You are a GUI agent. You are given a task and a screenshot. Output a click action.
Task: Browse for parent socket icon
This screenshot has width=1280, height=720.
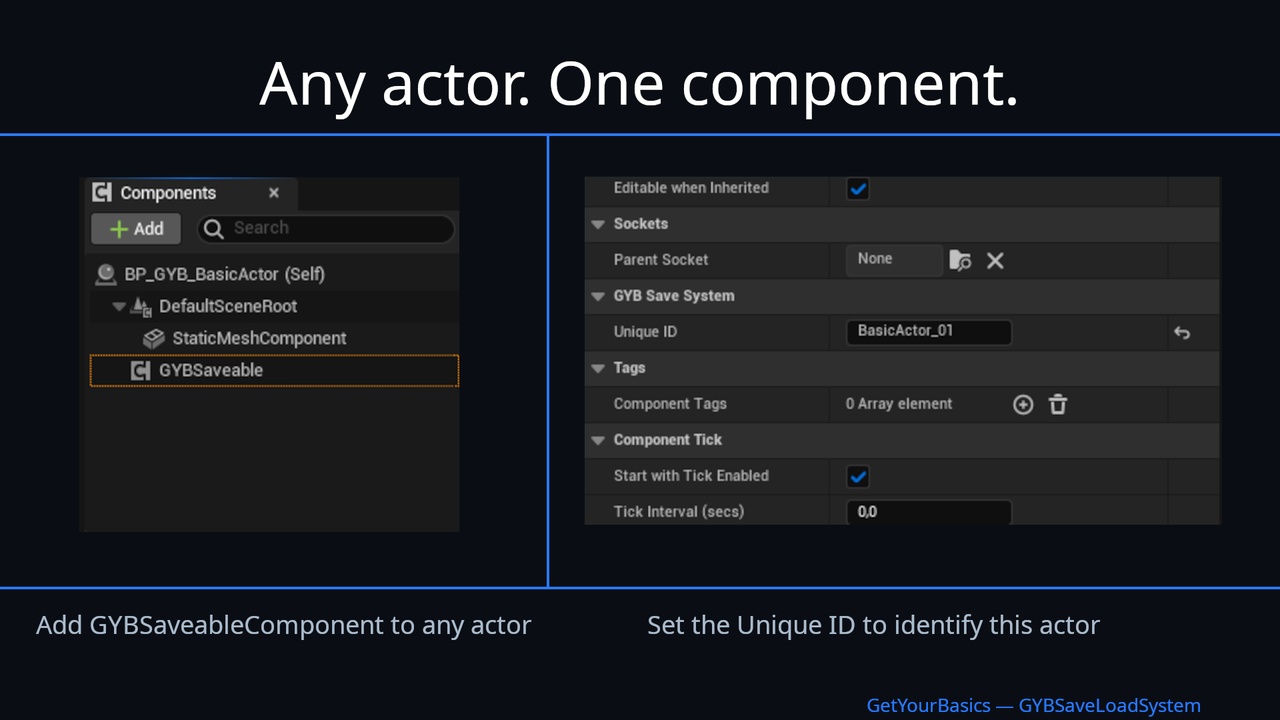tap(960, 260)
